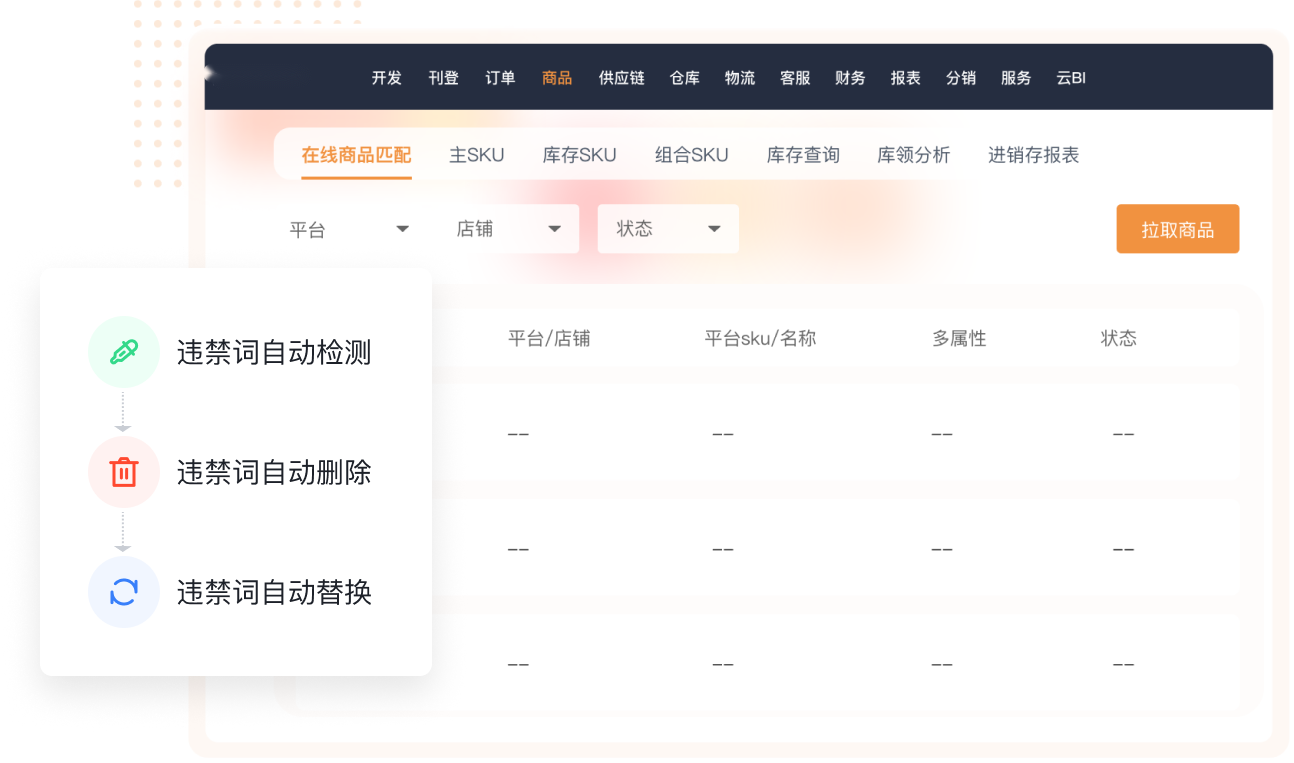Open the 商品 menu in top bar

tap(557, 78)
